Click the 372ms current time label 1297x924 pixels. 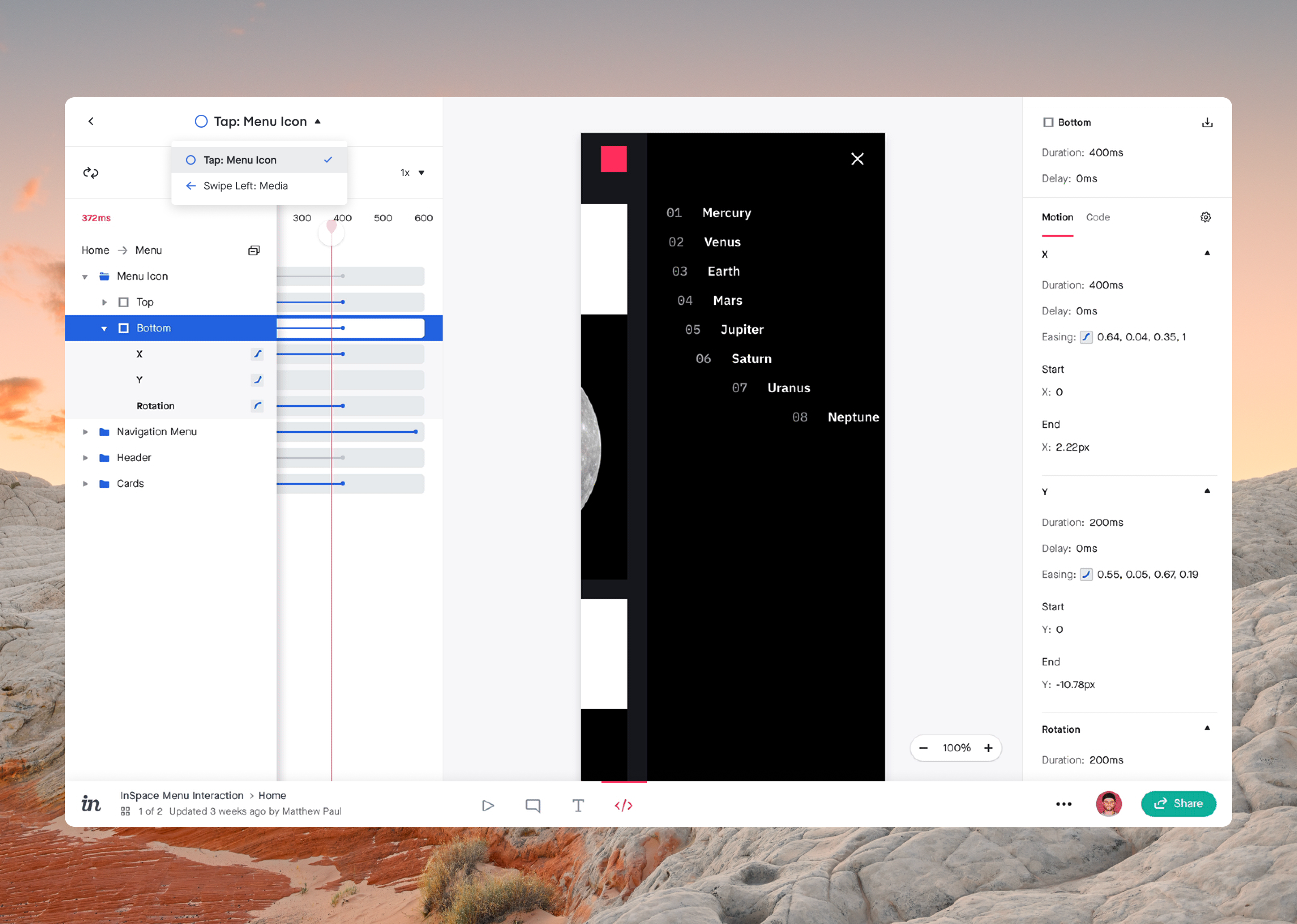[96, 218]
